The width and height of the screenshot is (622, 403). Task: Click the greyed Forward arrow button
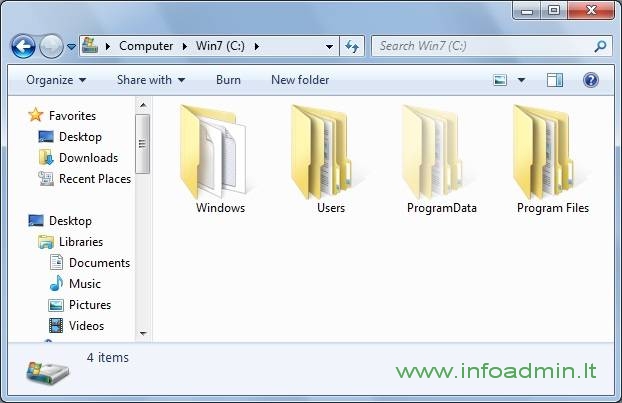coord(52,46)
